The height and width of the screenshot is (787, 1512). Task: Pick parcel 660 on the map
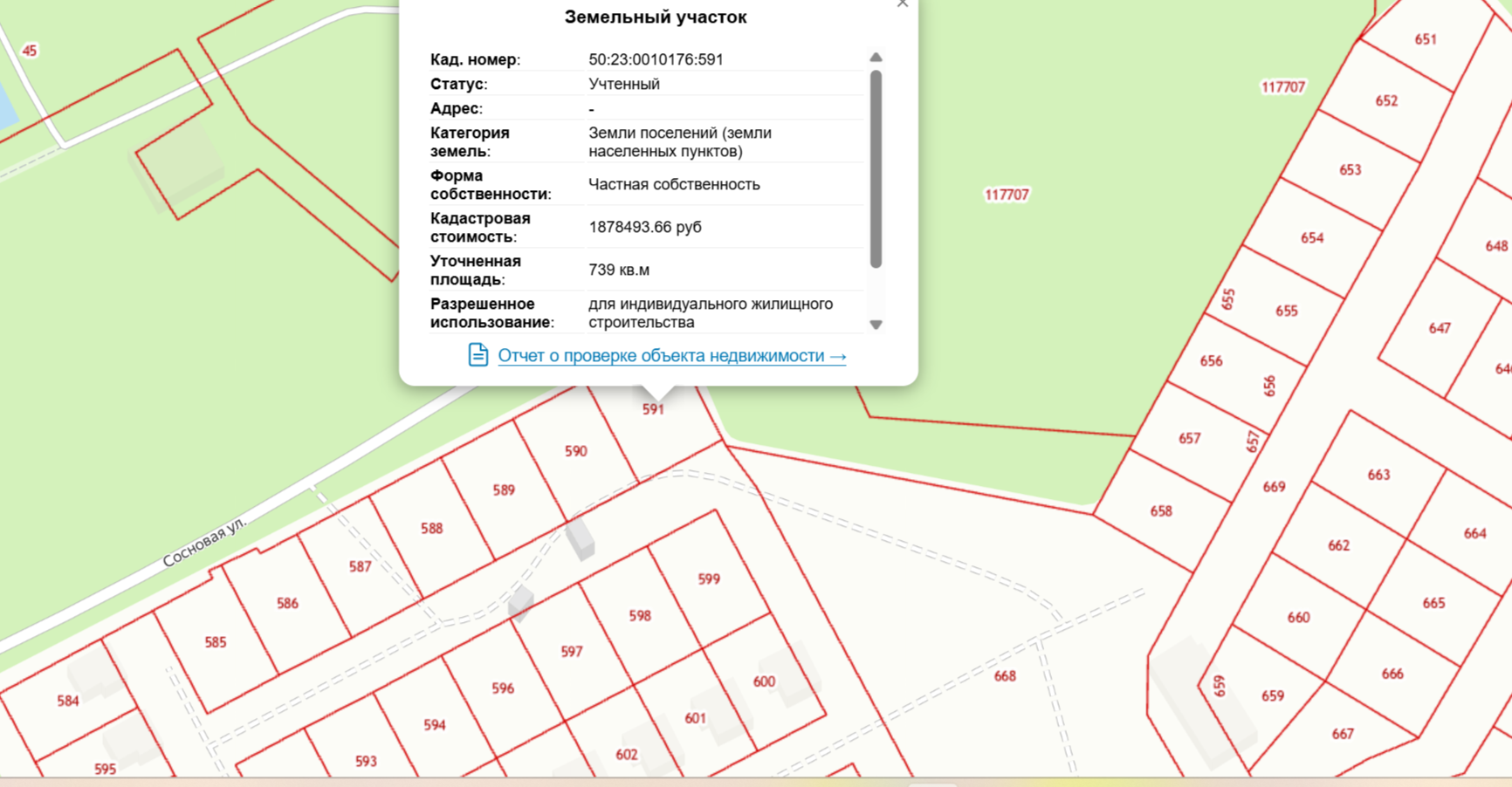pos(1298,618)
